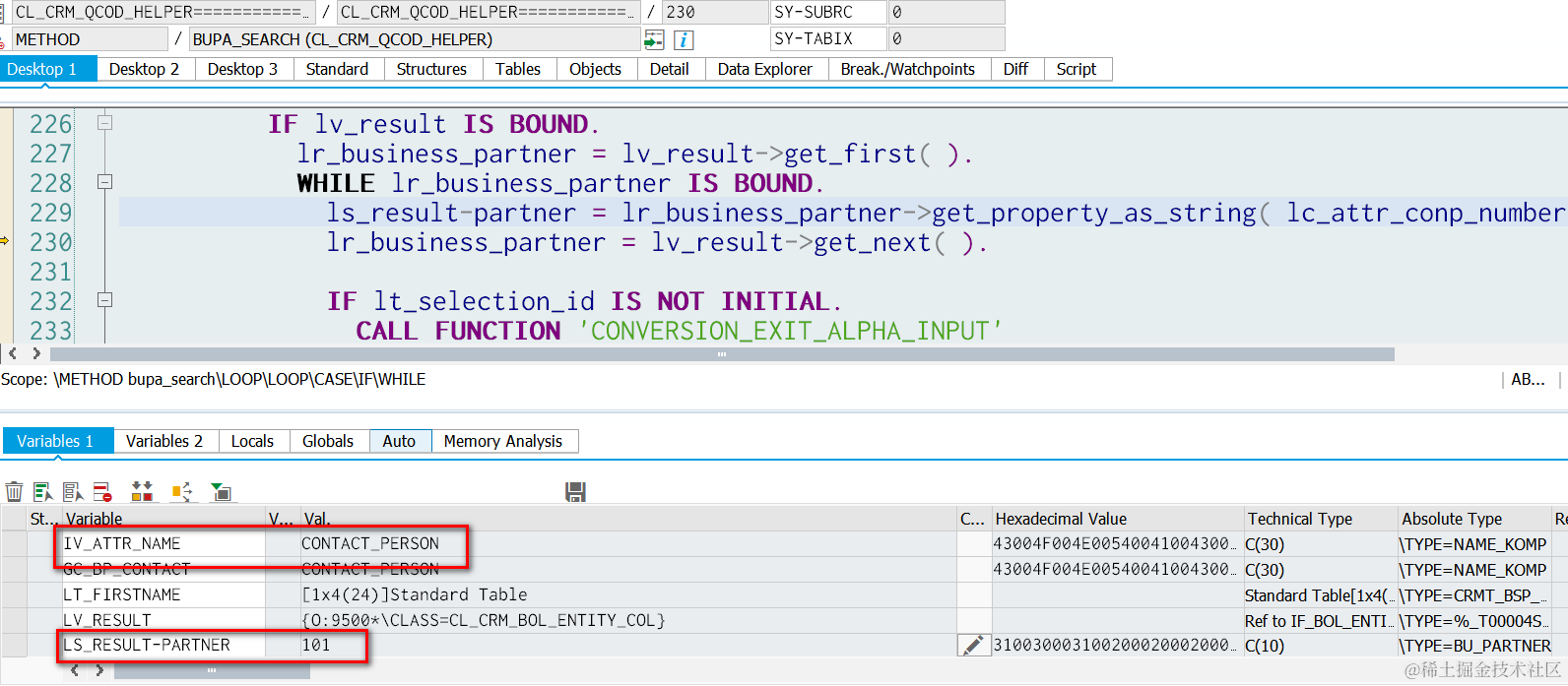Click the source editor right scroll arrow
1568x686 pixels.
36,353
